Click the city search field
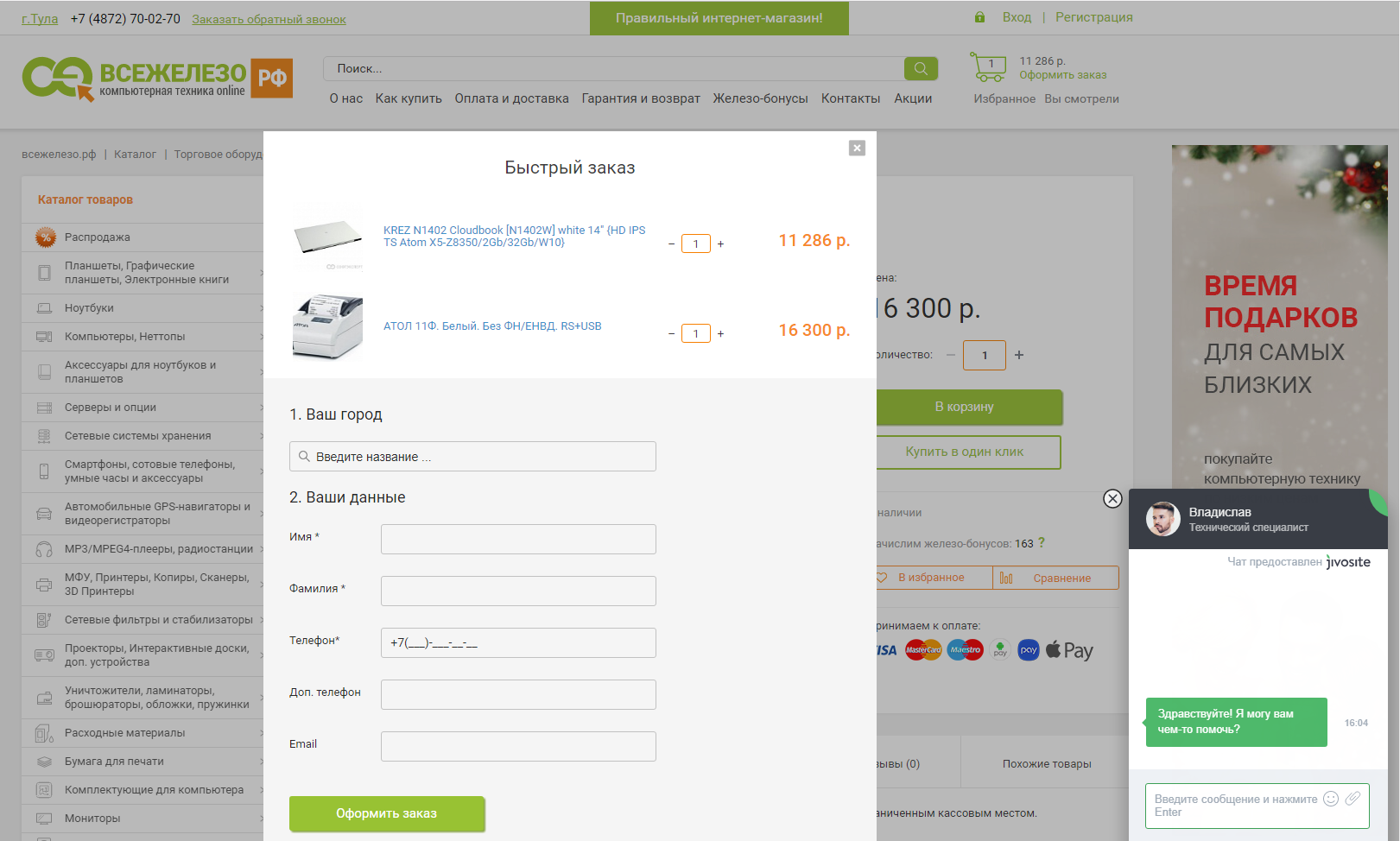The height and width of the screenshot is (841, 1400). [472, 457]
